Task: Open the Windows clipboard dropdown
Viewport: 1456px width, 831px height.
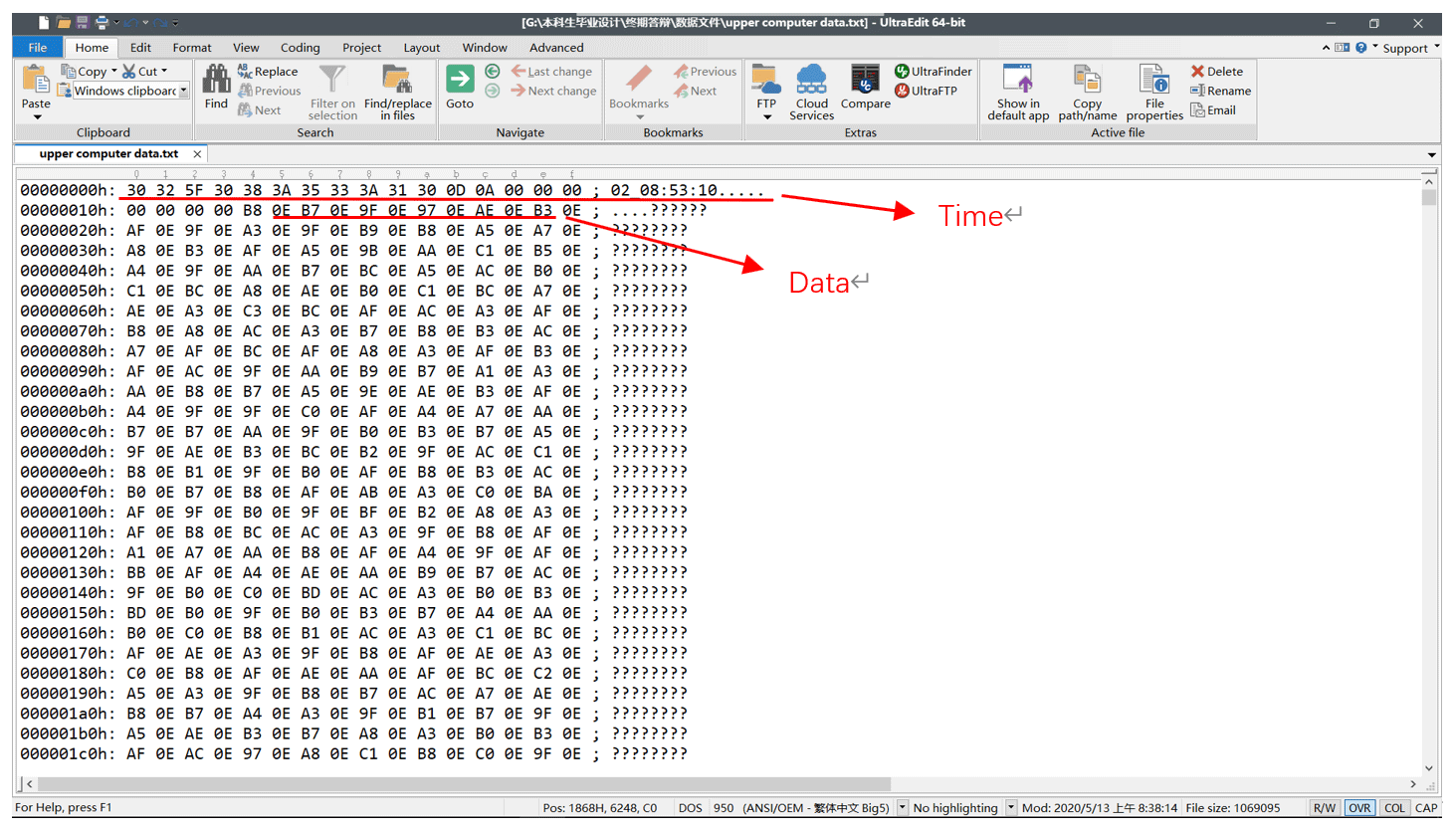Action: pyautogui.click(x=184, y=91)
